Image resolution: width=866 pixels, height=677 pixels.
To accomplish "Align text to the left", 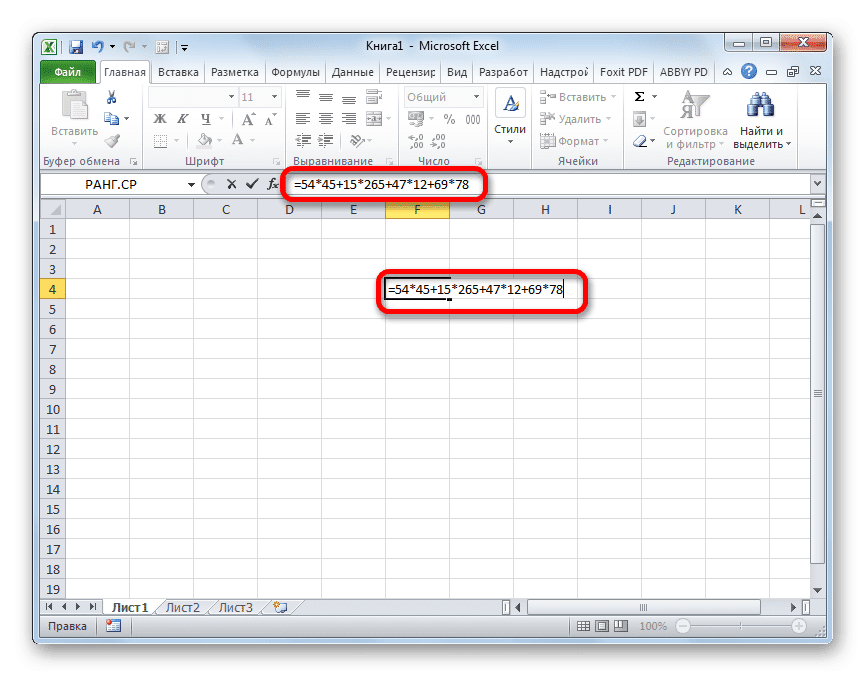I will pos(302,118).
